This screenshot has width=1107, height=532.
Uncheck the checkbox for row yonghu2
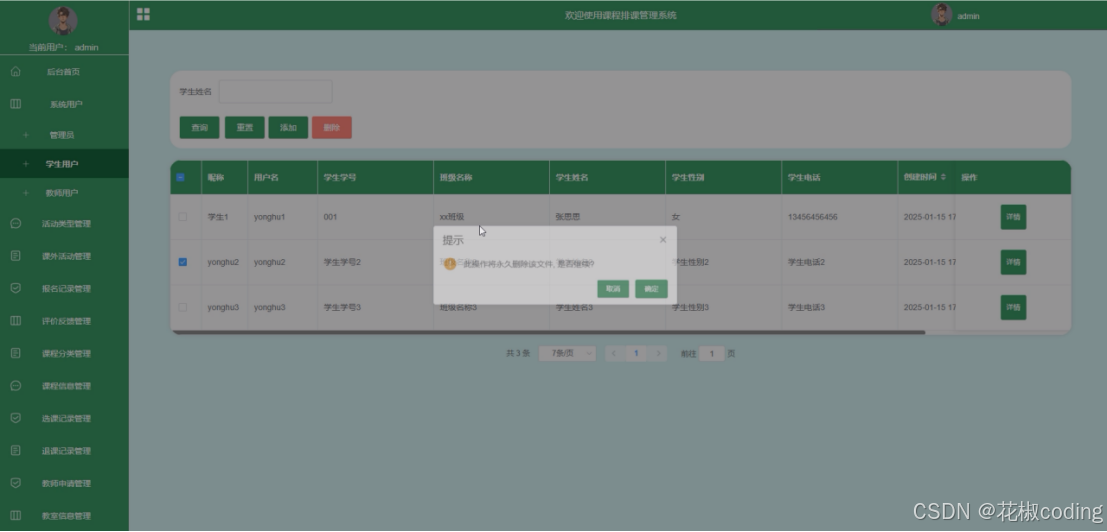[x=183, y=262]
